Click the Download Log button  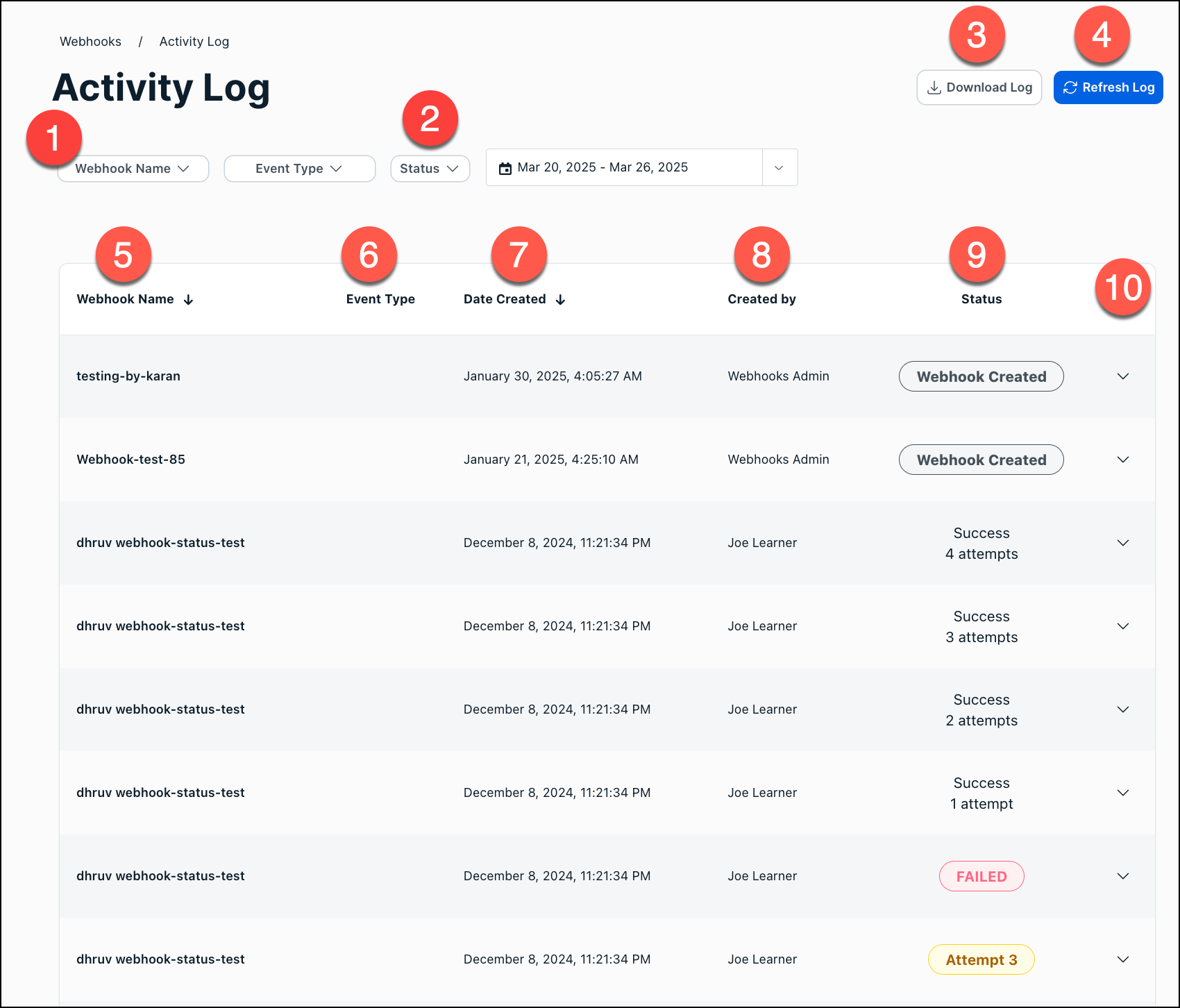[x=979, y=87]
